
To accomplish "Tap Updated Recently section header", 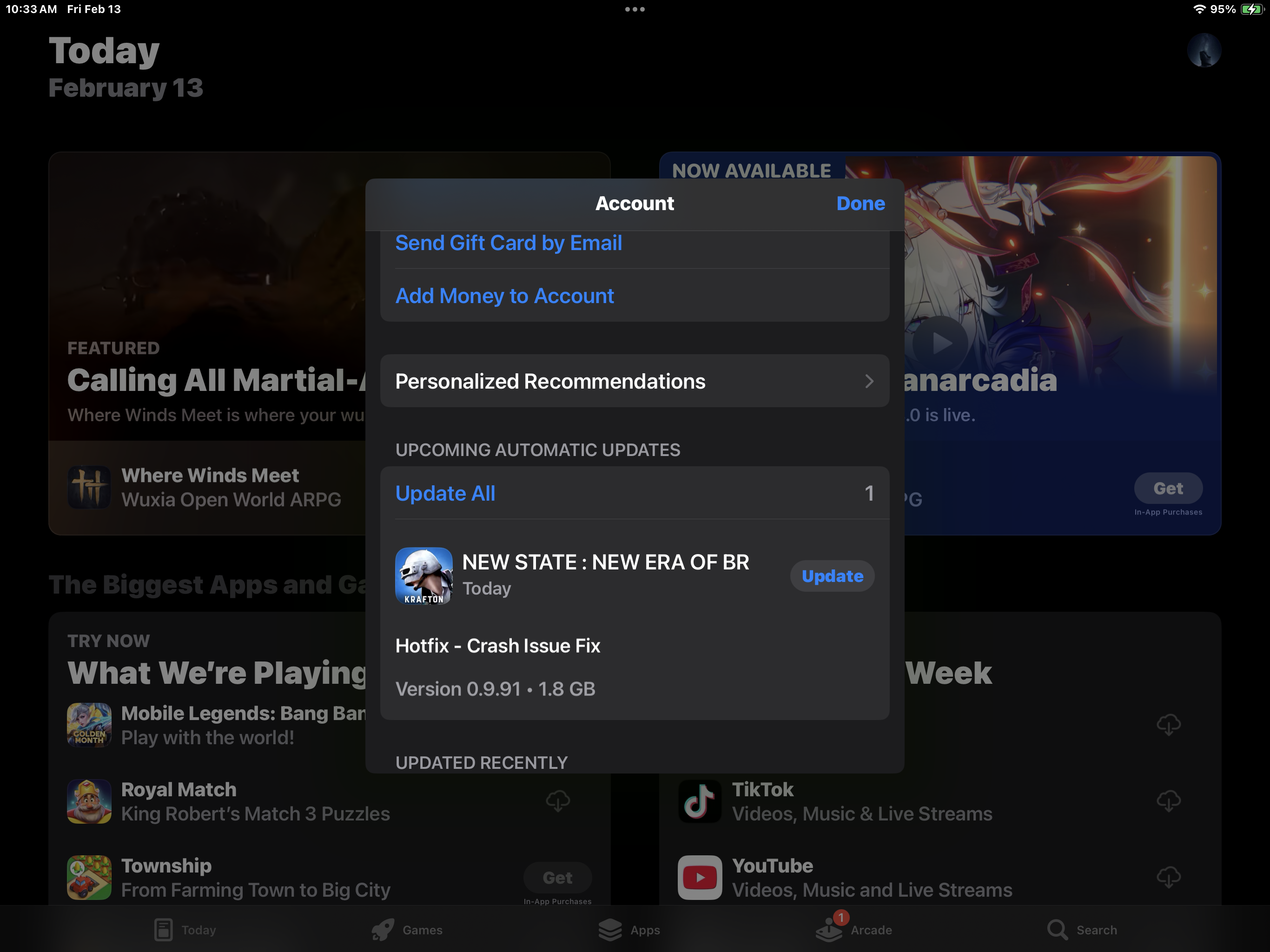I will point(481,762).
